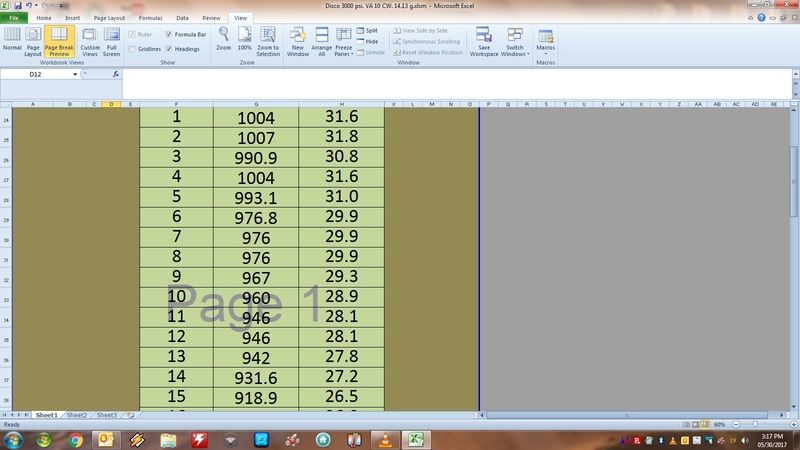The image size is (800, 450).
Task: Toggle the Formula Bar checkbox
Action: pyautogui.click(x=169, y=34)
